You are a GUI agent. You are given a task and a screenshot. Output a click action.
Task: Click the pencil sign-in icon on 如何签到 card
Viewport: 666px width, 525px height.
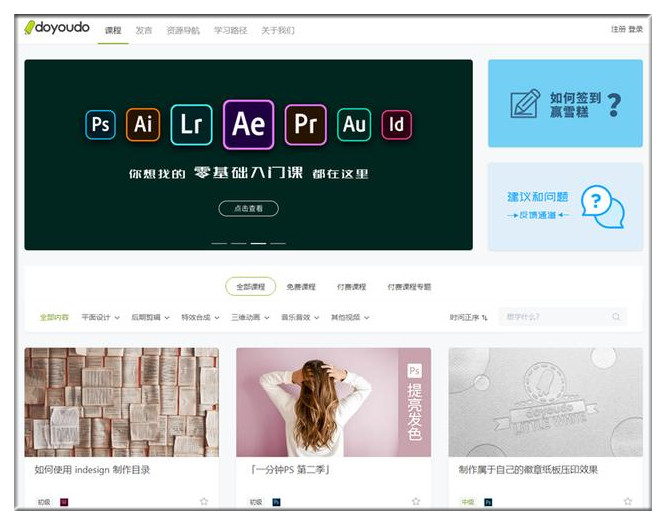tap(525, 103)
